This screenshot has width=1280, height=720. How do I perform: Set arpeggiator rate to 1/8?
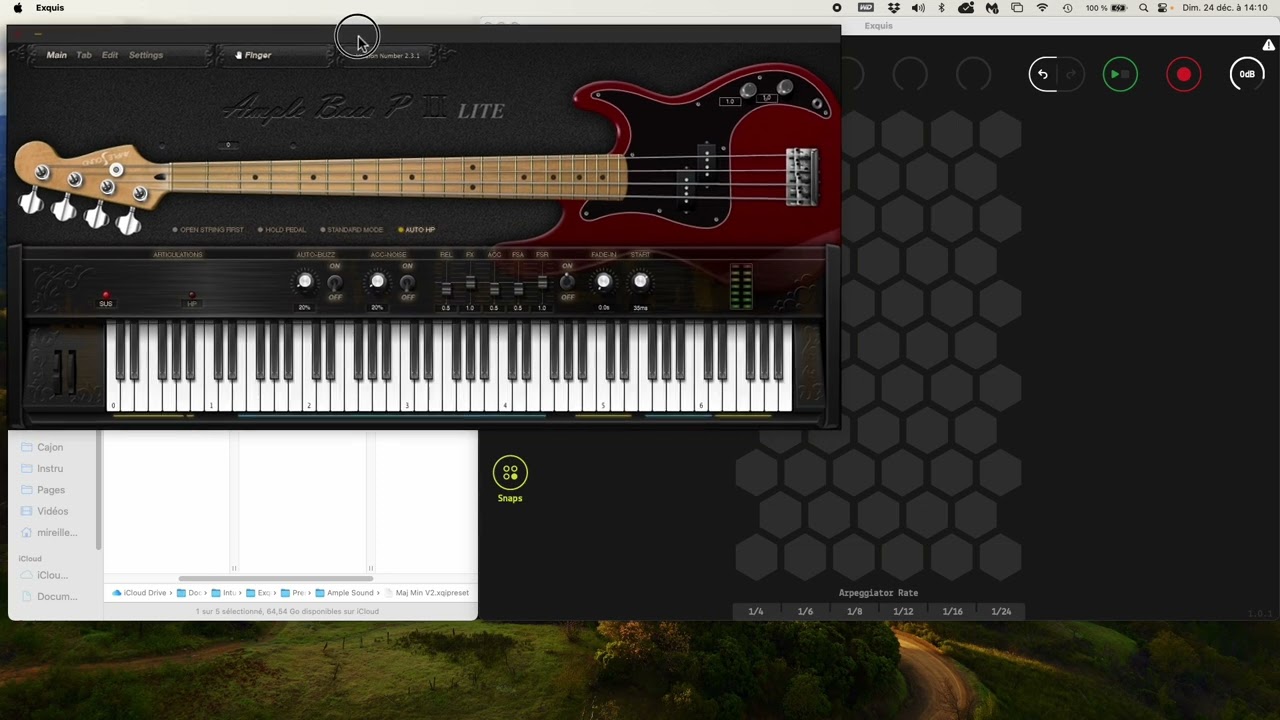pyautogui.click(x=854, y=611)
